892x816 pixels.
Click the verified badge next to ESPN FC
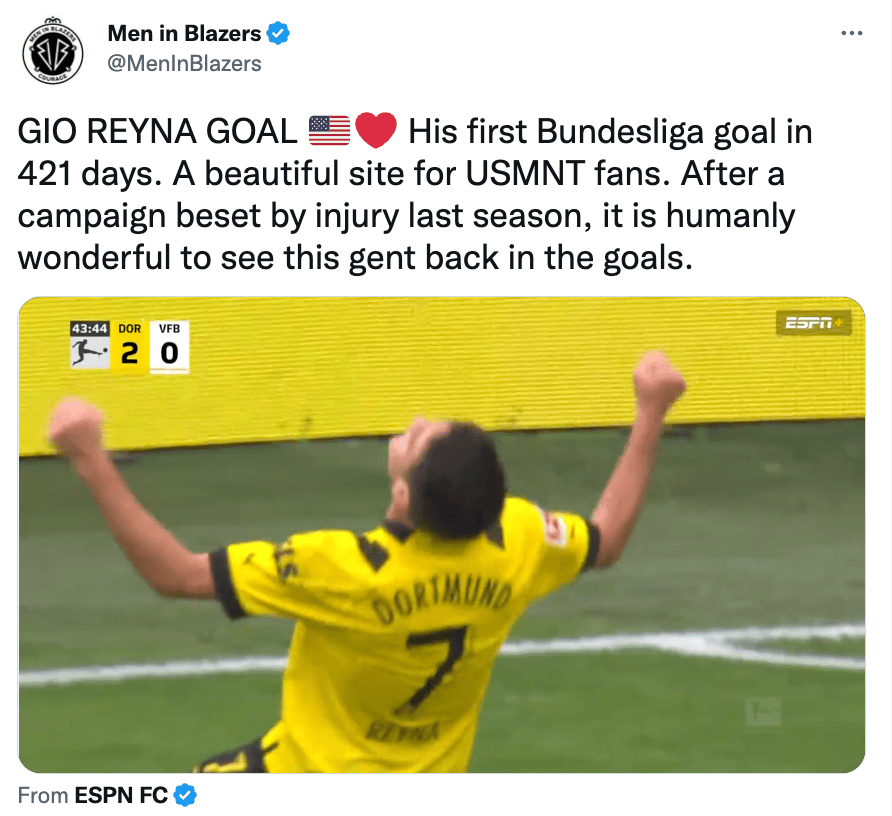pos(185,795)
